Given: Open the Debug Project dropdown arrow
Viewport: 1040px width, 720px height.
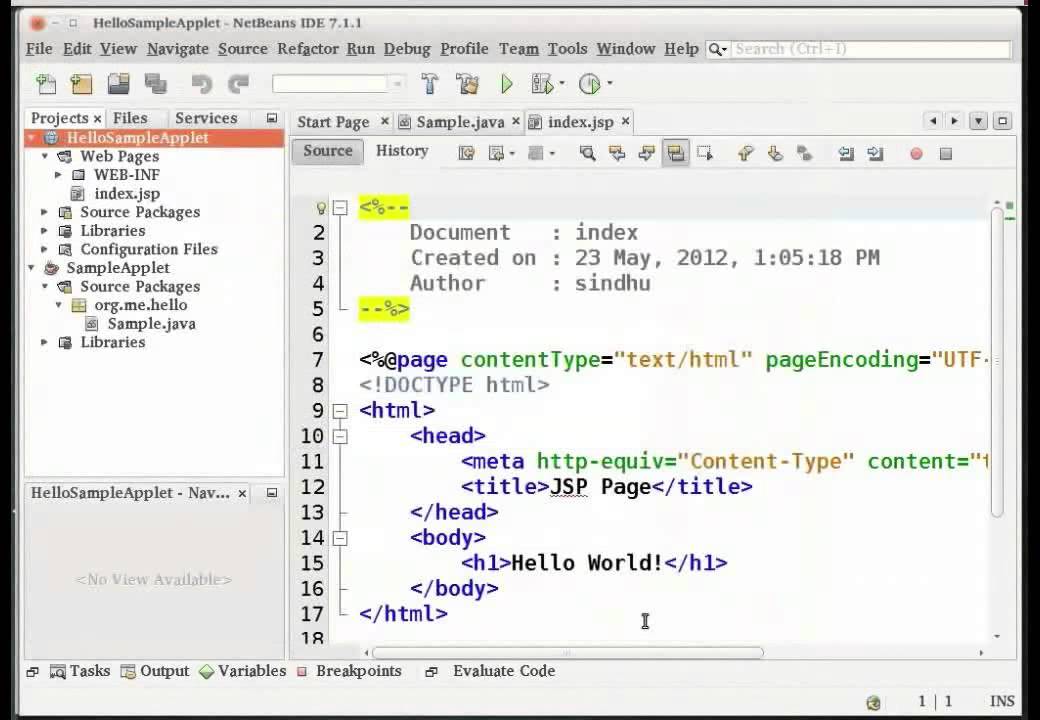Looking at the screenshot, I should tap(562, 84).
